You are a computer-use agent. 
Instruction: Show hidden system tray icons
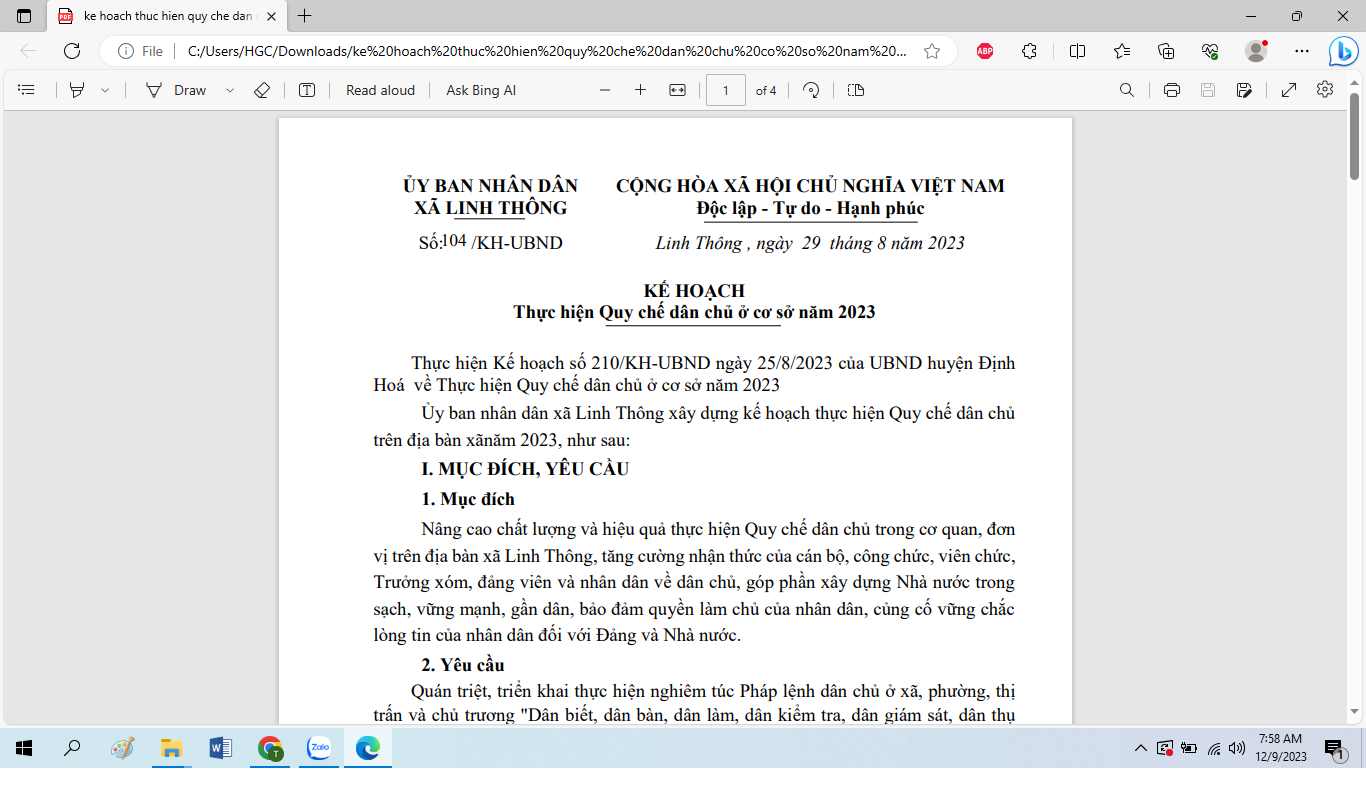coord(1140,748)
